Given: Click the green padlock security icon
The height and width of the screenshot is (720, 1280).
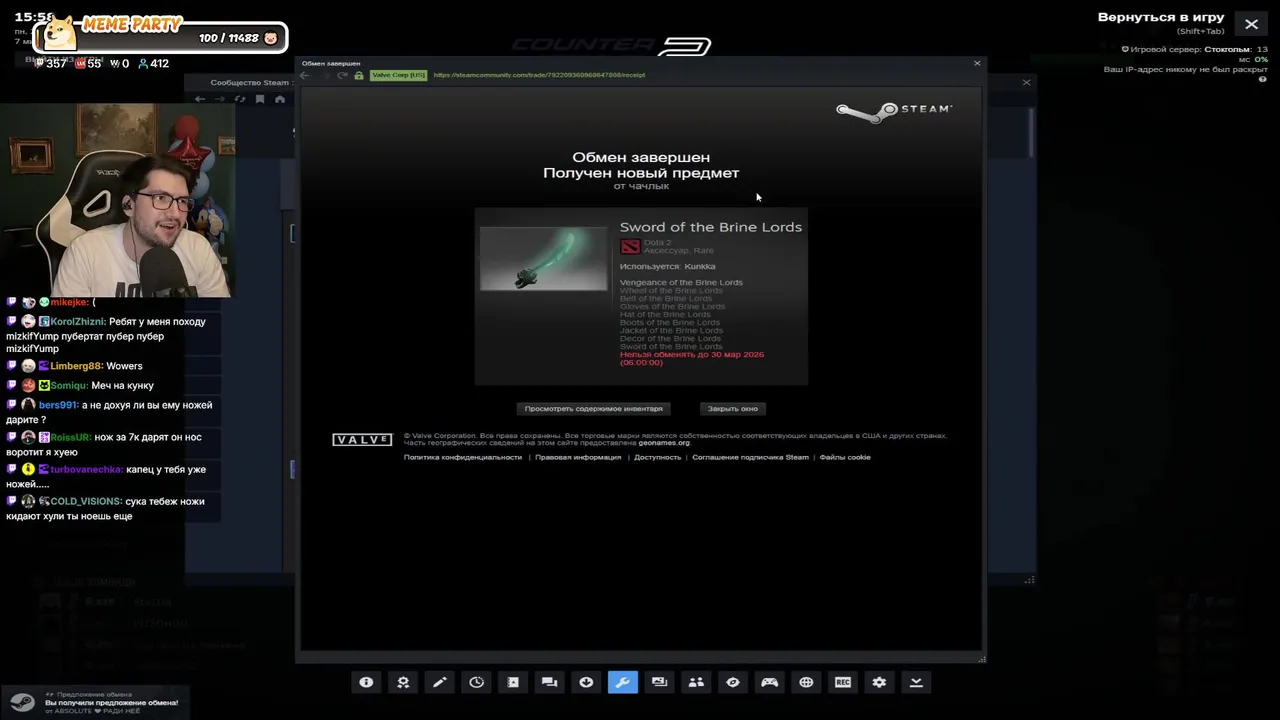Looking at the screenshot, I should 359,75.
